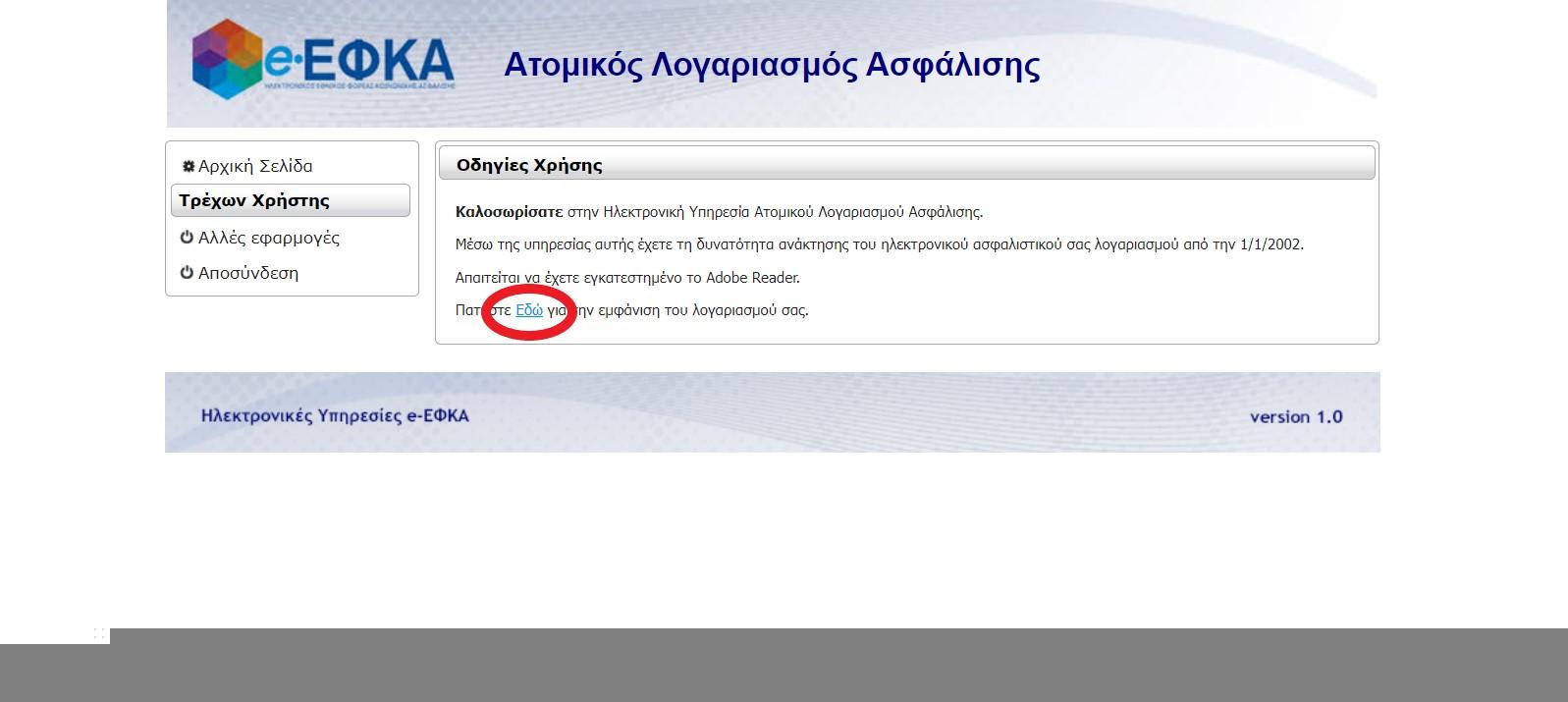
Task: Log out via the Αποσύνδεση label
Action: click(248, 273)
